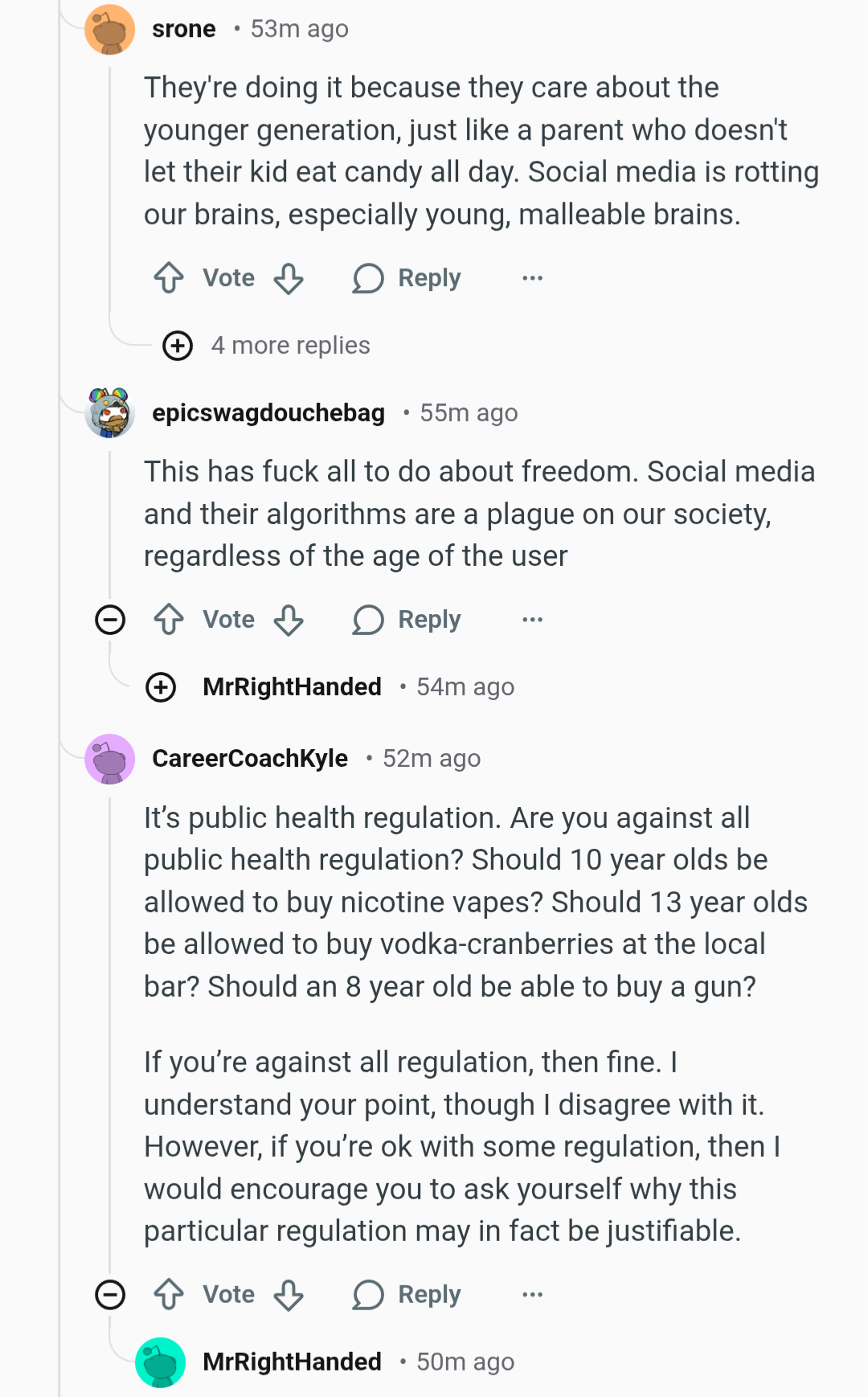Collapse epicswagdouchebag's comment thread

110,620
